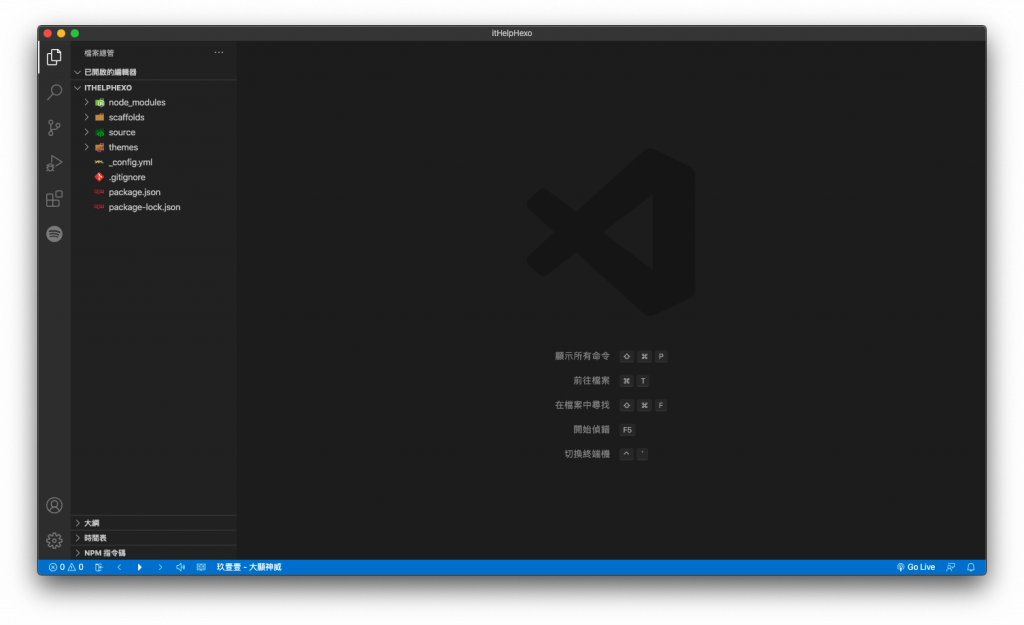
Task: Open the Explorer files view icon
Action: tap(54, 57)
